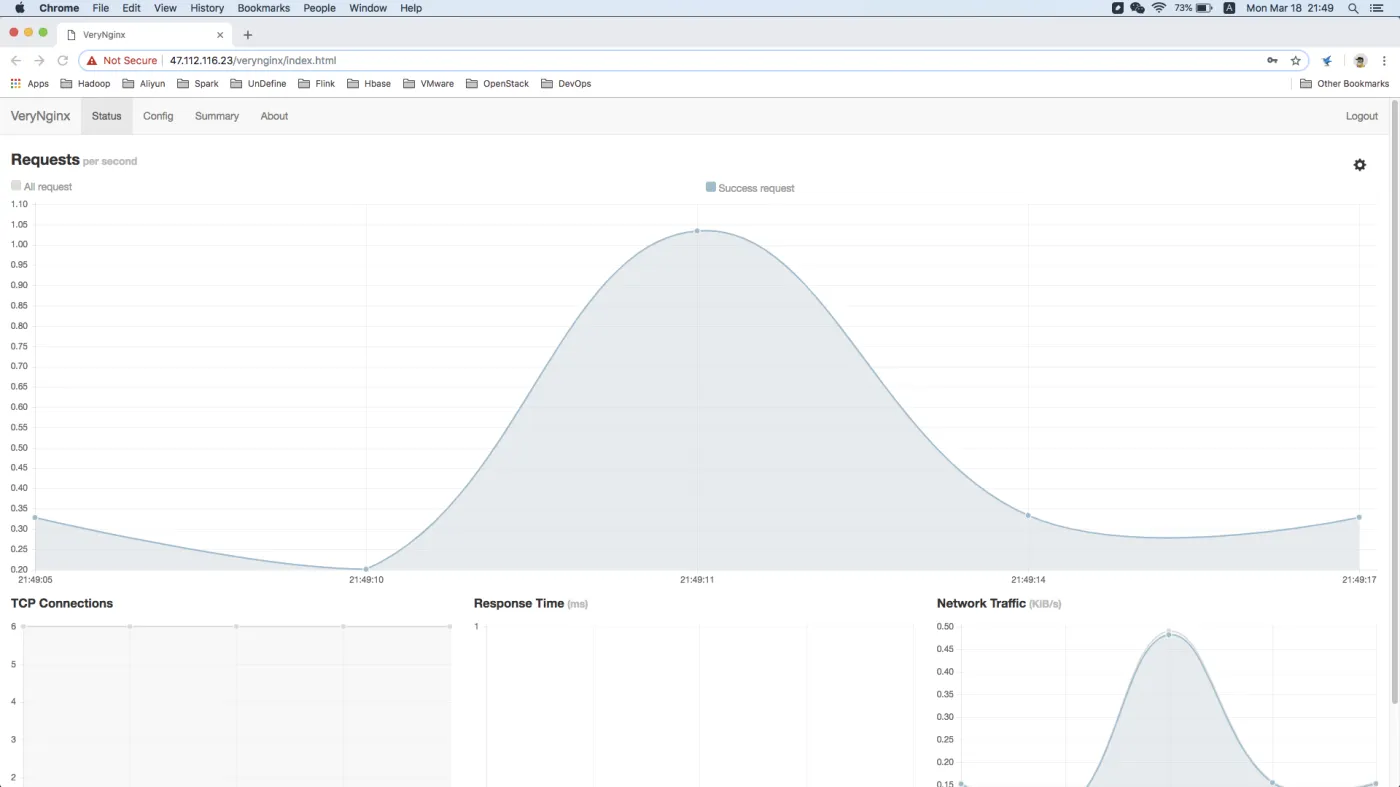
Task: Click the black note app menu bar icon
Action: pos(1118,8)
